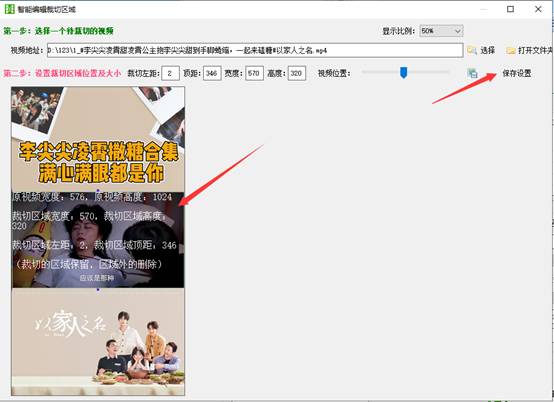Click the 保存设置 text button

pyautogui.click(x=517, y=73)
